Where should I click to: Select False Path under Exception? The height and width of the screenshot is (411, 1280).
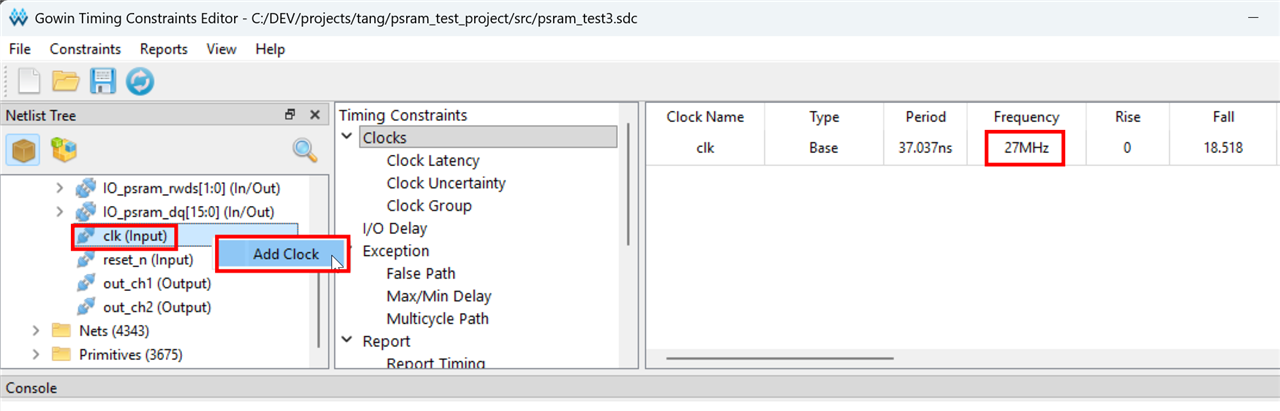pos(421,273)
